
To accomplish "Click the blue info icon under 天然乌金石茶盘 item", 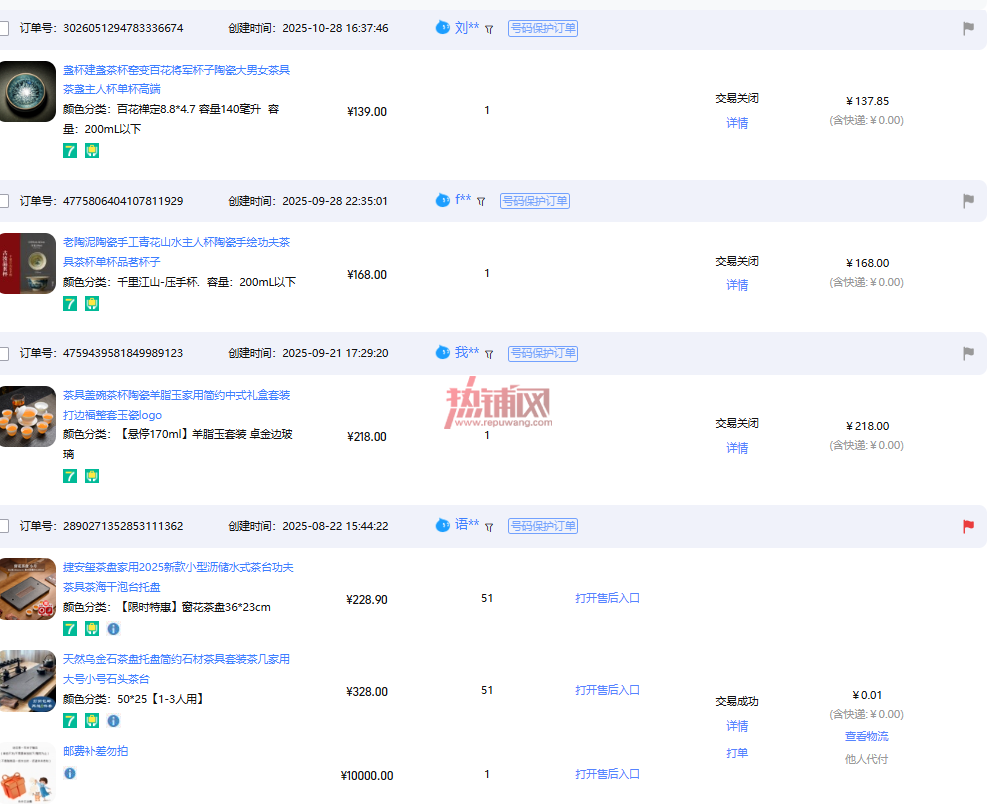I will pos(113,721).
